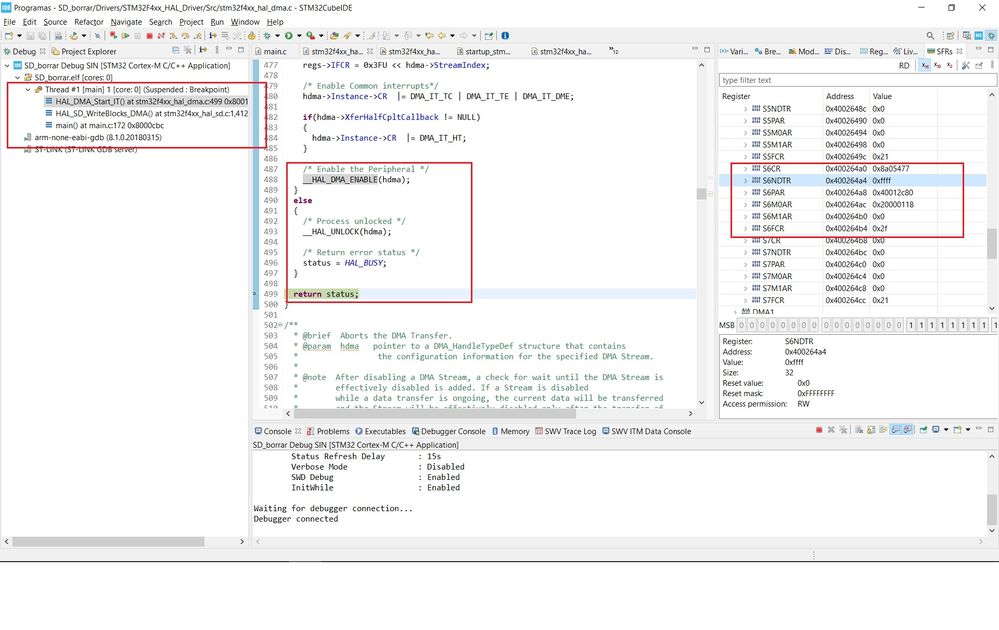Image resolution: width=999 pixels, height=630 pixels.
Task: Expand the S7FCR register row
Action: pos(745,301)
